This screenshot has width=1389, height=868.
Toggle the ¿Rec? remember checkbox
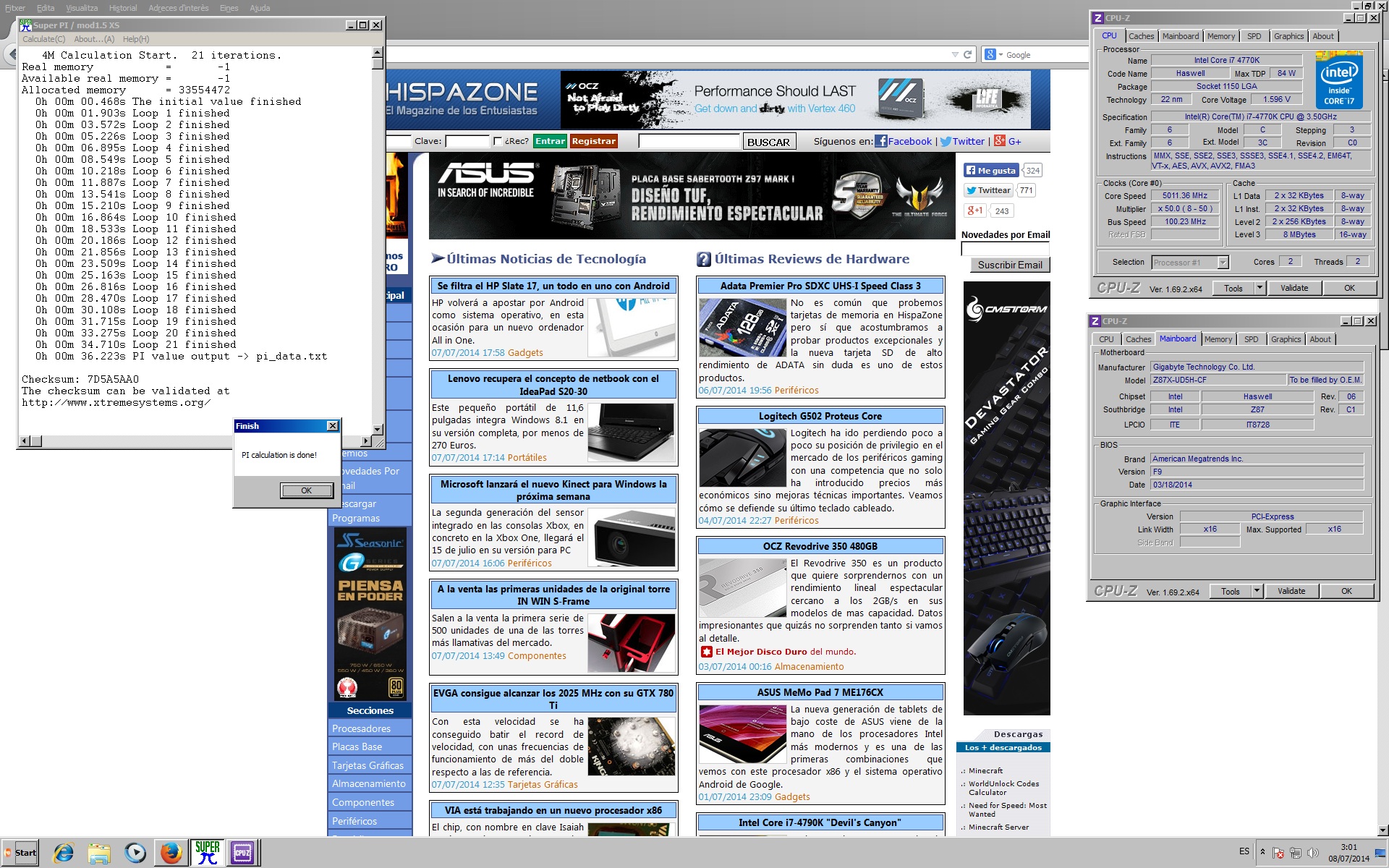point(497,141)
